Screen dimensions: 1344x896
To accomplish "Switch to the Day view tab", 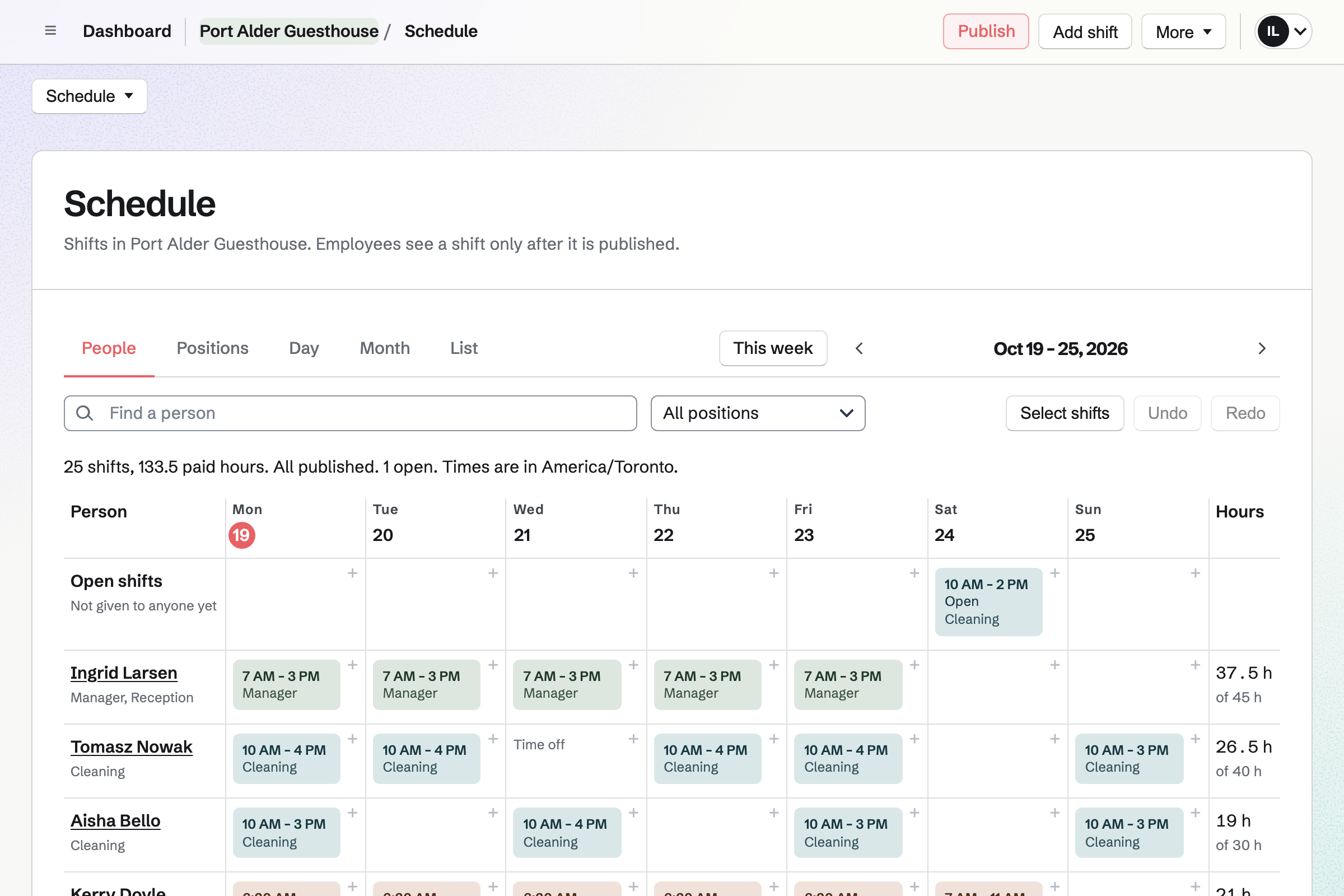I will [x=304, y=348].
